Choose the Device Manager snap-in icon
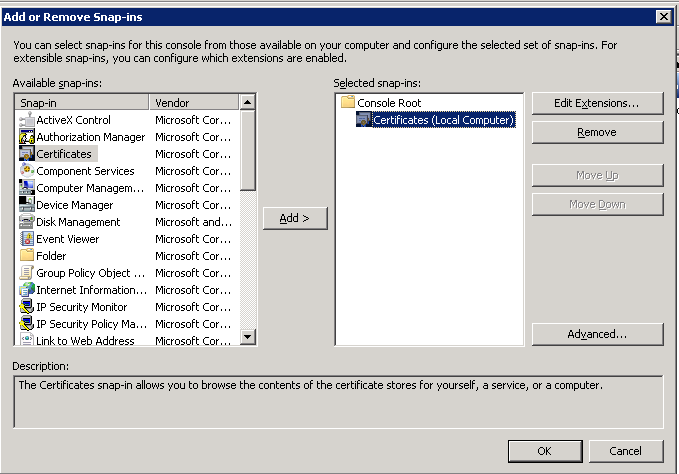The width and height of the screenshot is (679, 474). click(x=27, y=205)
